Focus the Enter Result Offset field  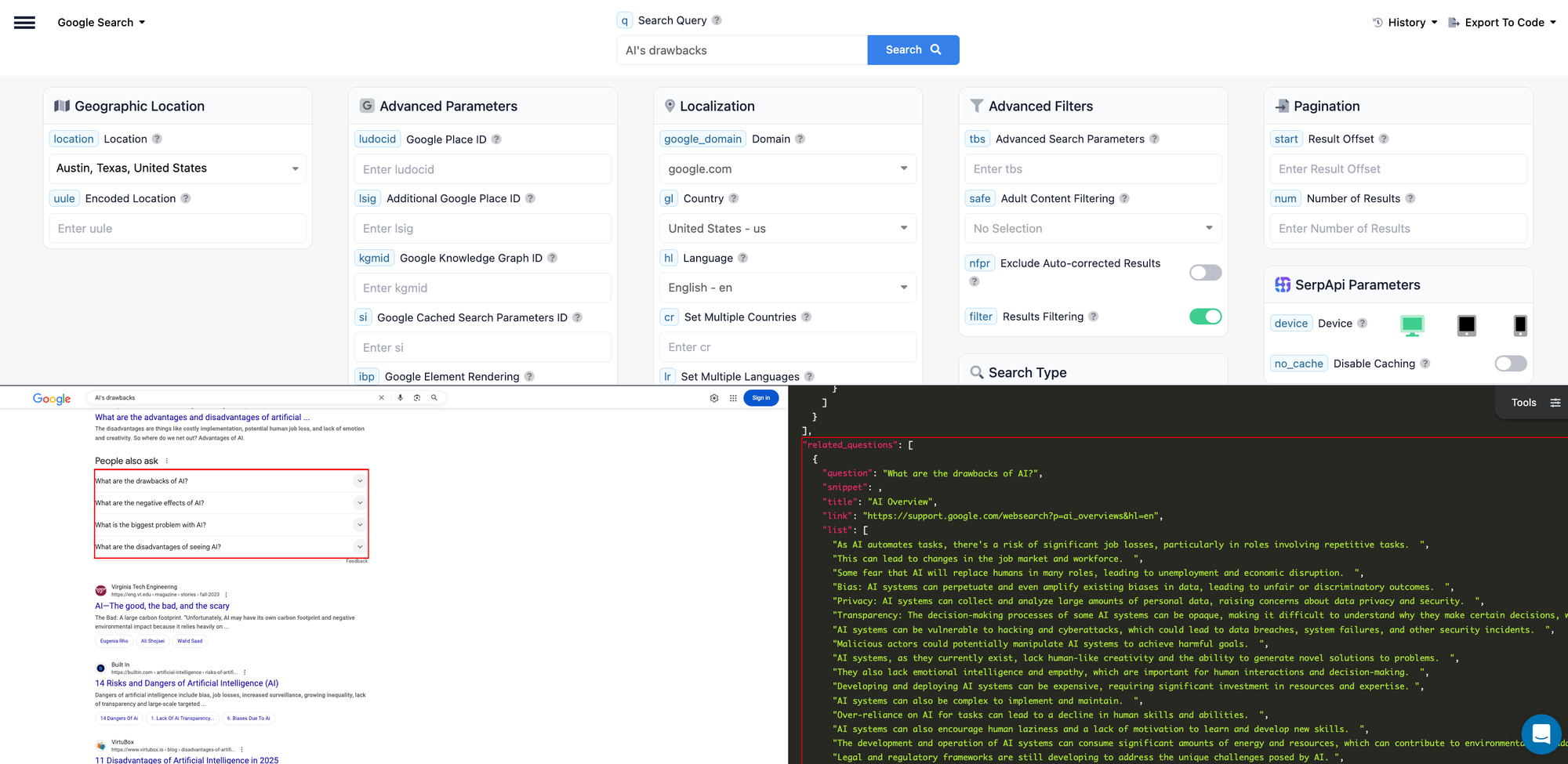(1399, 168)
